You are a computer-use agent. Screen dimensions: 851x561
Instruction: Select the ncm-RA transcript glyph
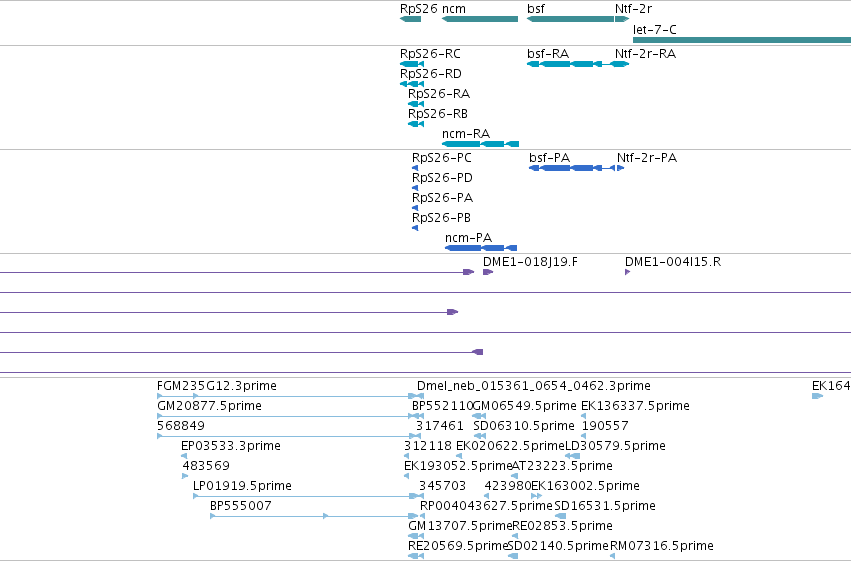[x=480, y=144]
